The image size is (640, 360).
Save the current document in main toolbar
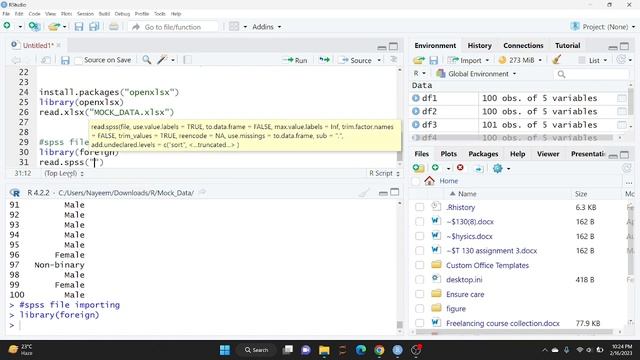point(79,27)
